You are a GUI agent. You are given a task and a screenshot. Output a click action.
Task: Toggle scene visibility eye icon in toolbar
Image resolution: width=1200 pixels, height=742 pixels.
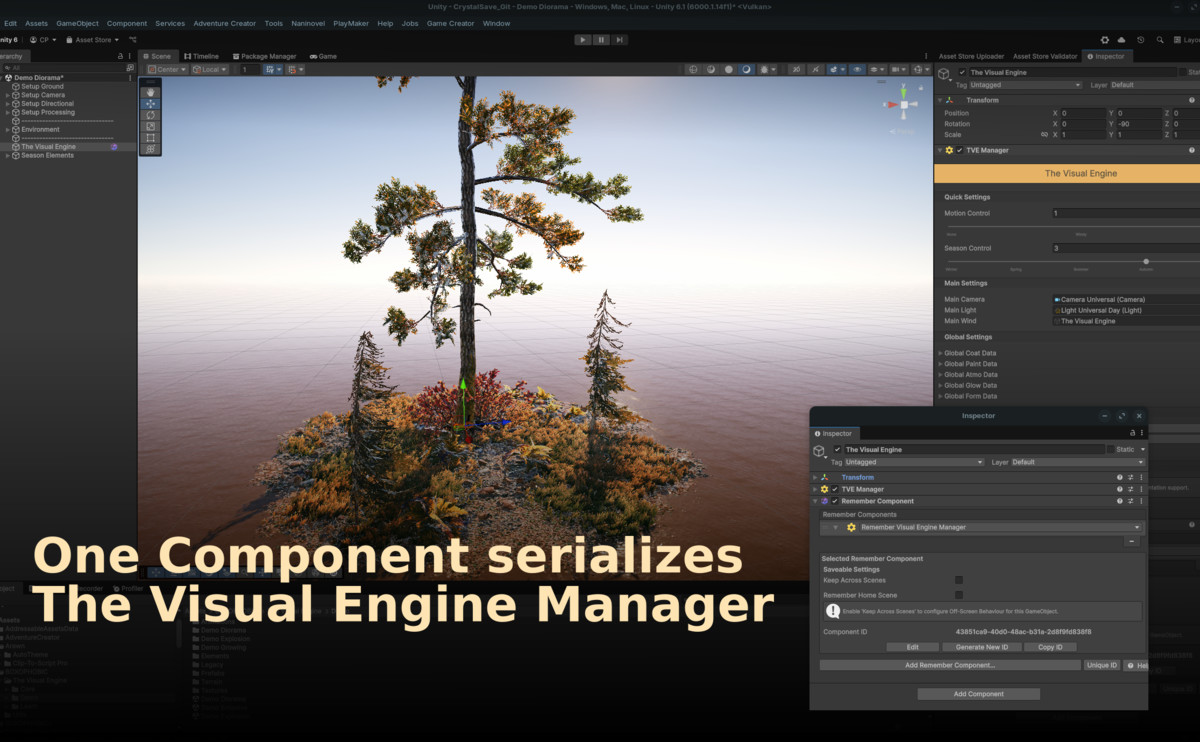pos(857,69)
